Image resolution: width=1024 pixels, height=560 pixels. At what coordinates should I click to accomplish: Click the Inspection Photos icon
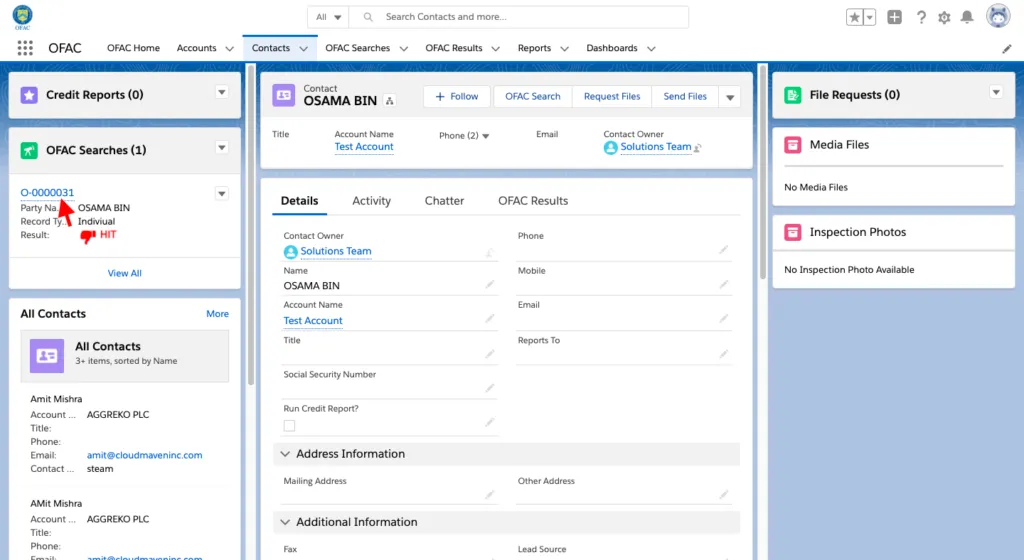point(793,232)
